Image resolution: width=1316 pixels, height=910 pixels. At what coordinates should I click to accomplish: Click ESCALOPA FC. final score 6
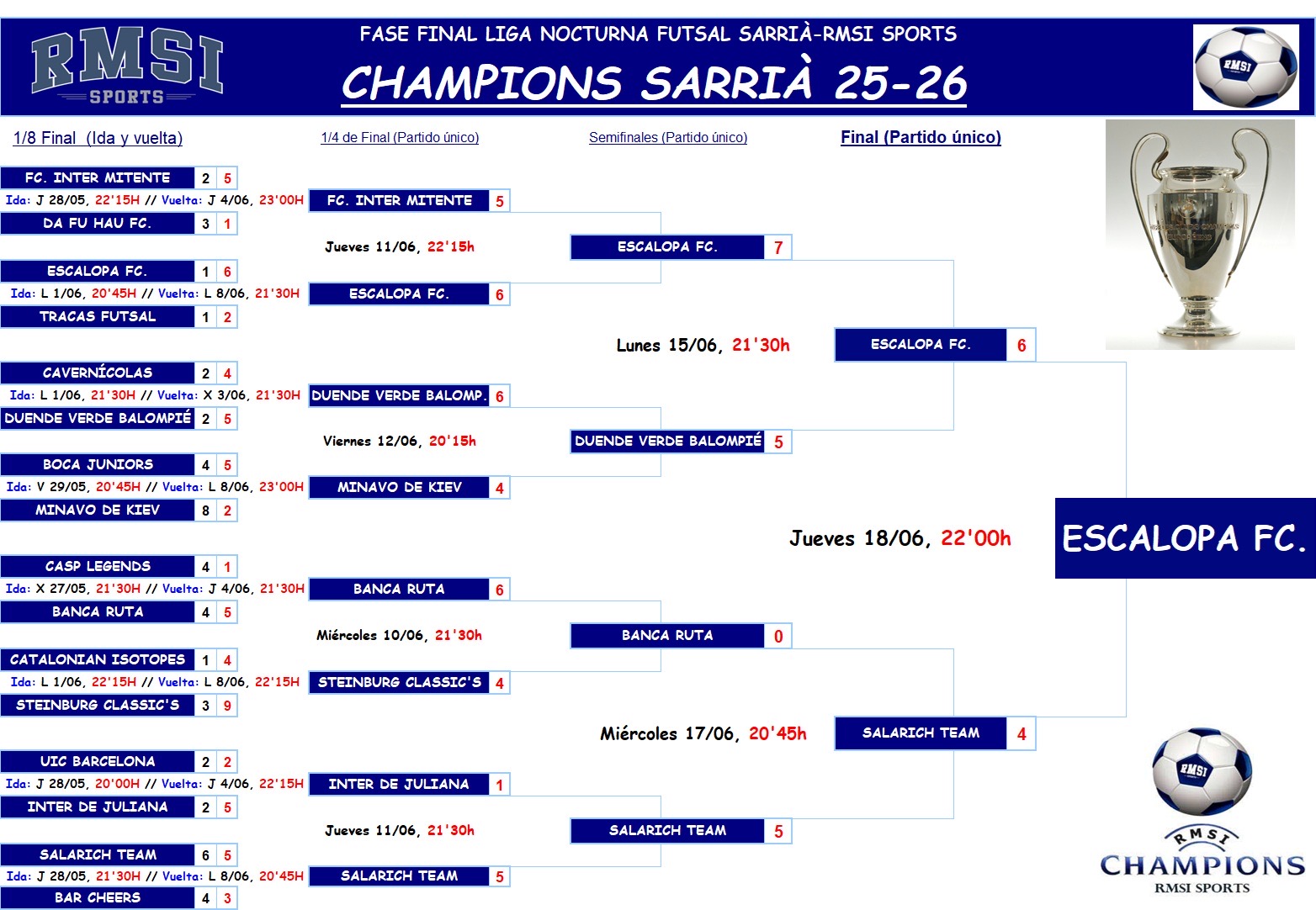1021,345
